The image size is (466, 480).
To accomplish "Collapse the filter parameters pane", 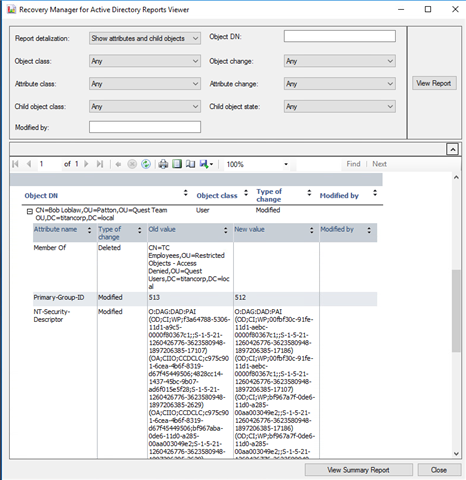I will coord(452,149).
